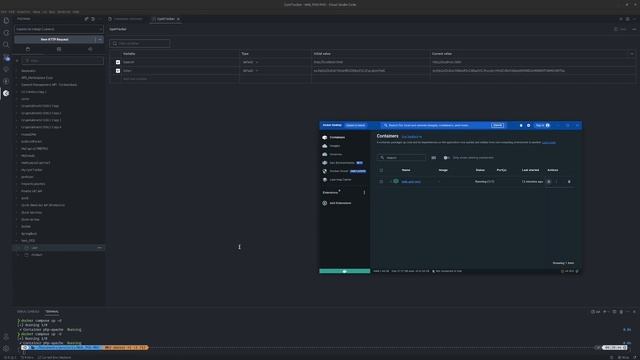Click Docker Desktop top search bar

pos(444,126)
